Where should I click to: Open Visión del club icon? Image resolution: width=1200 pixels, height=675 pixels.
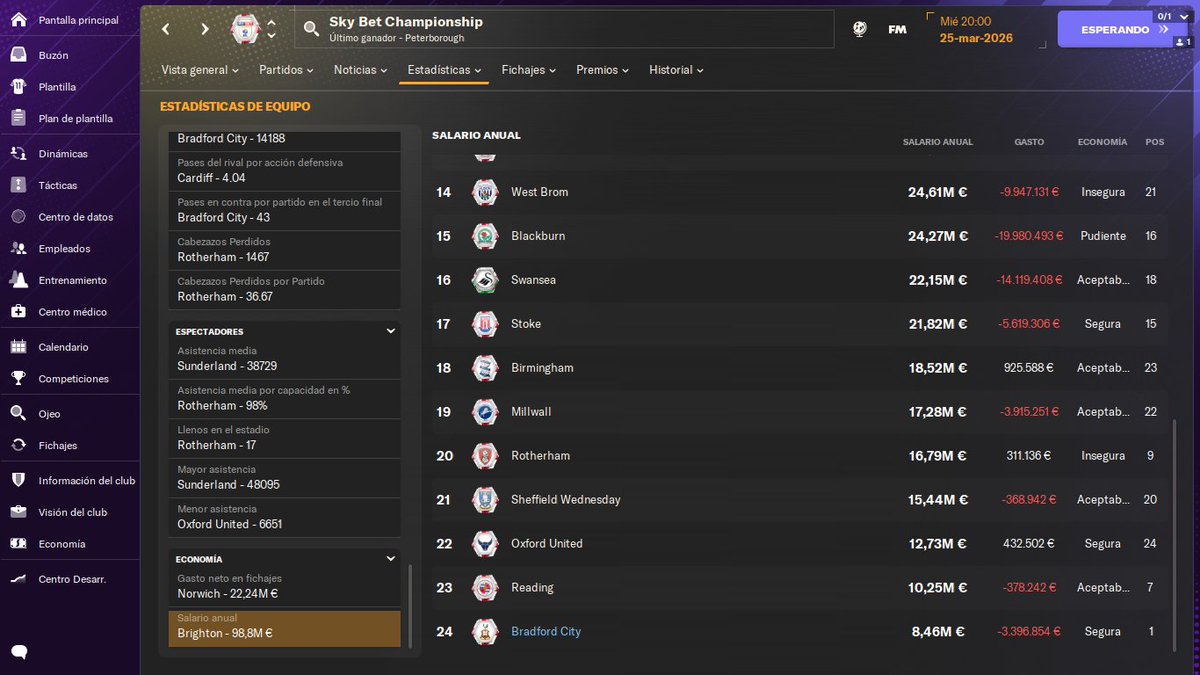click(x=18, y=512)
